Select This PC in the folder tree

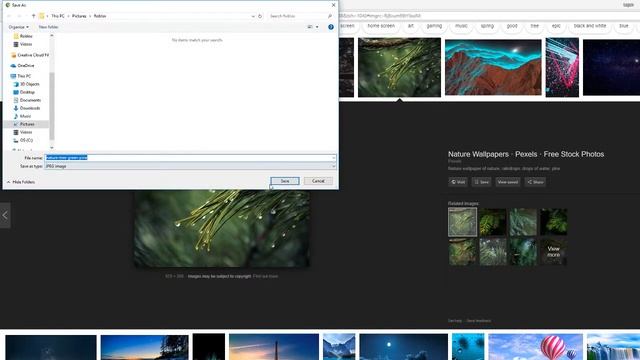pos(21,76)
